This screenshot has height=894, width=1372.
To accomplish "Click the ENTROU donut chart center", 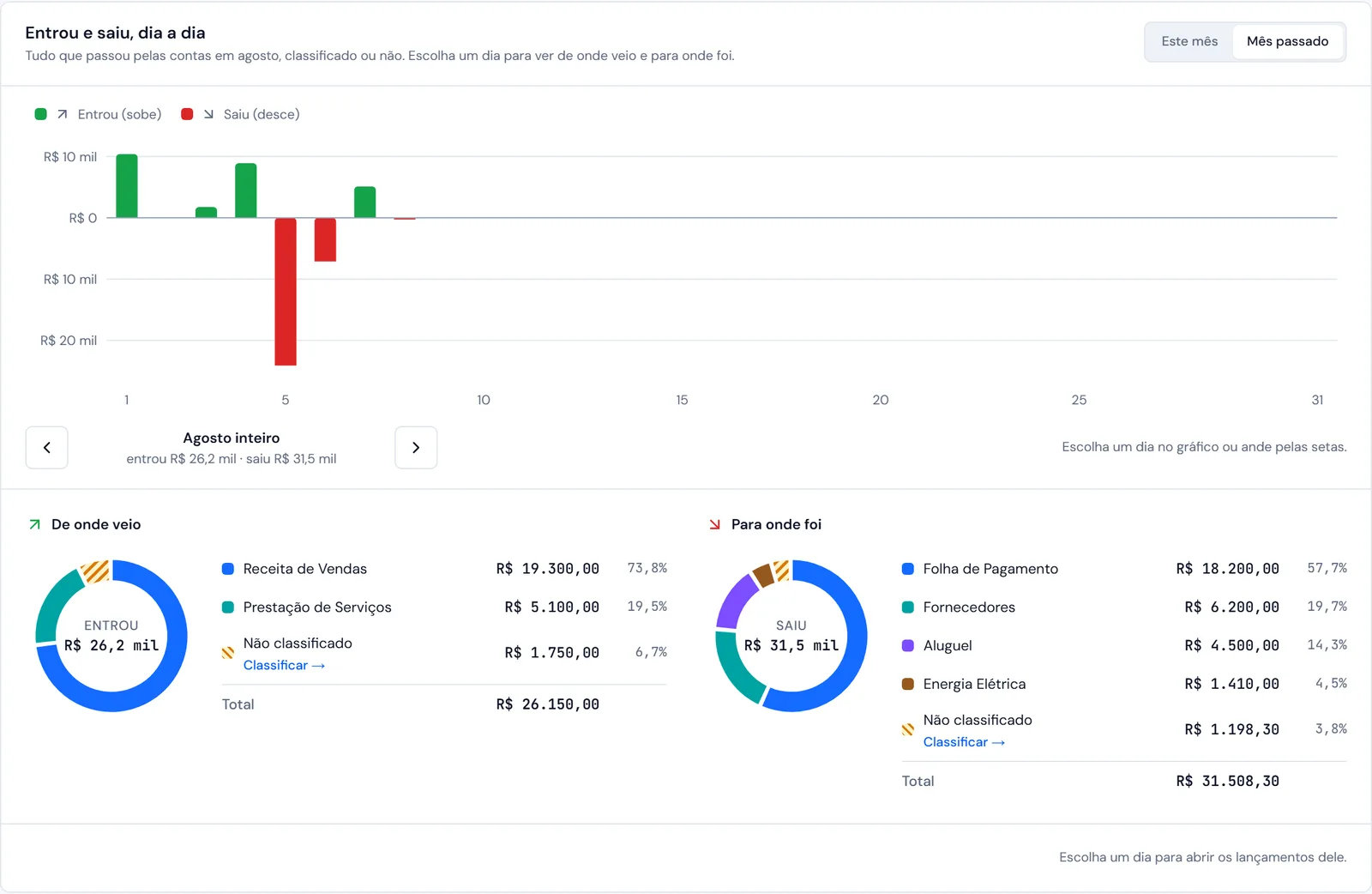I will pyautogui.click(x=111, y=636).
